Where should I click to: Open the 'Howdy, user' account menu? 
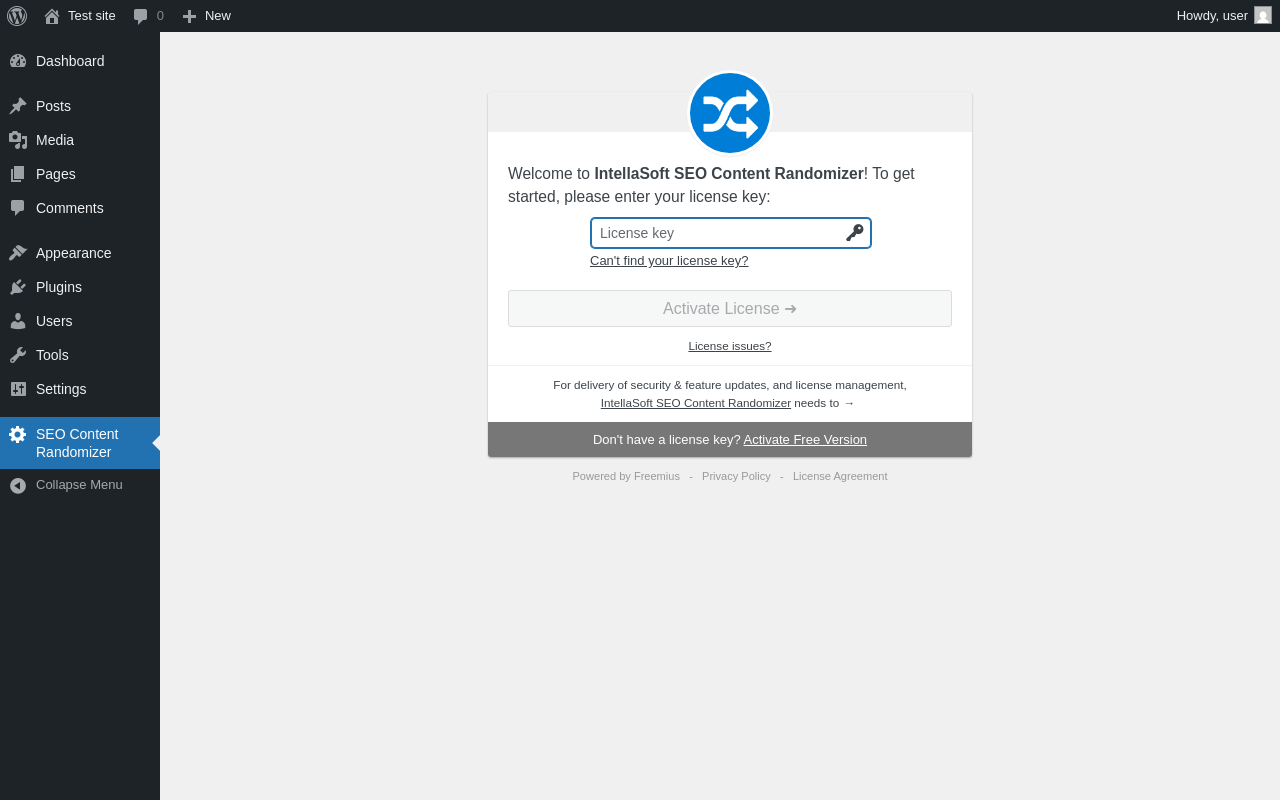[1224, 16]
